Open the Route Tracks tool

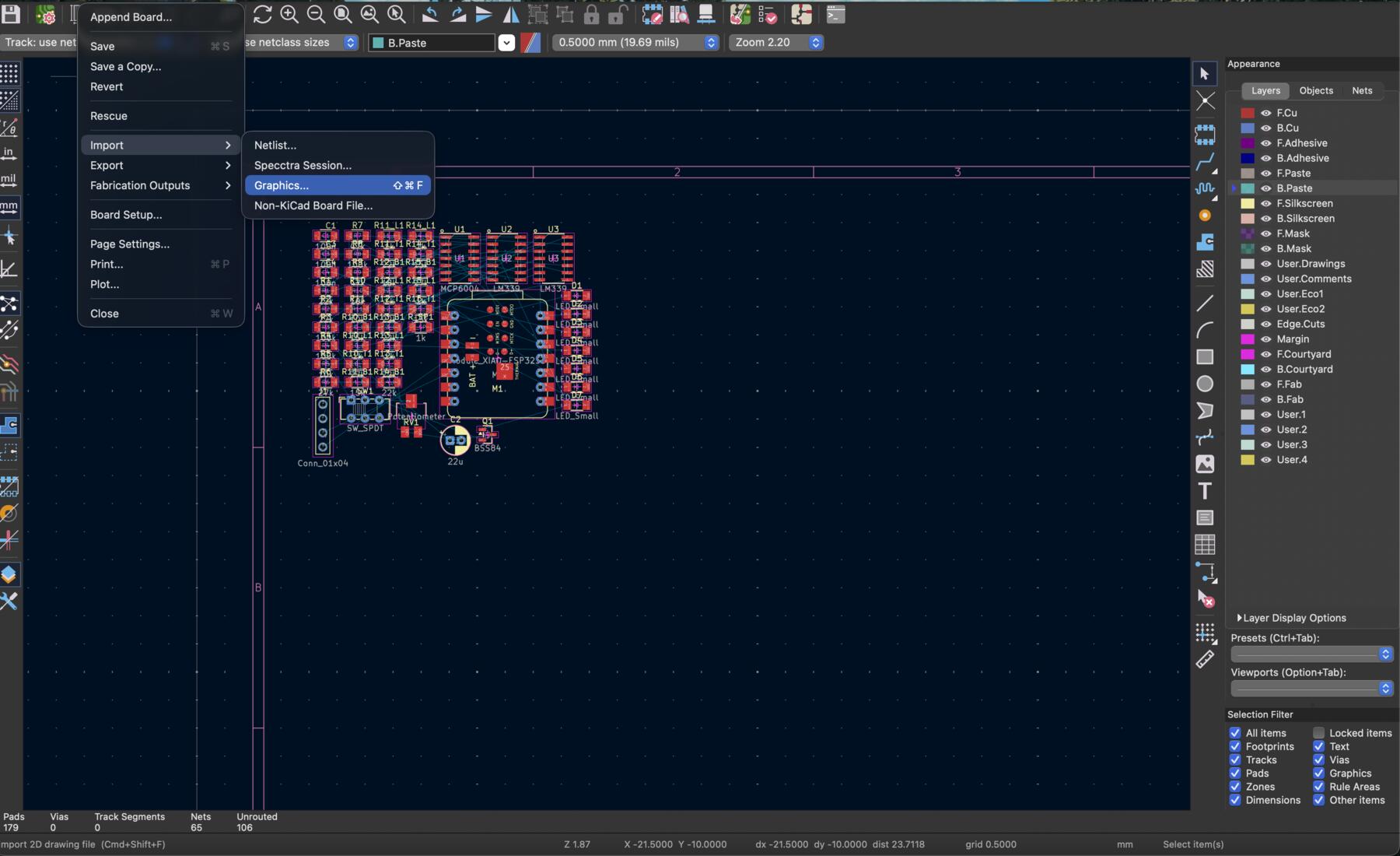point(1206,161)
